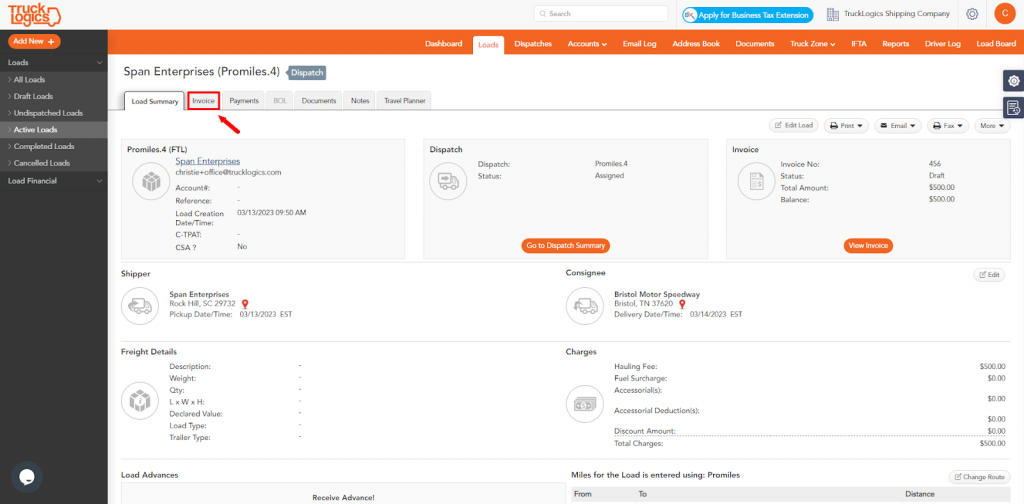Viewport: 1024px width, 504px height.
Task: Click Receive Advance! text
Action: (x=344, y=497)
